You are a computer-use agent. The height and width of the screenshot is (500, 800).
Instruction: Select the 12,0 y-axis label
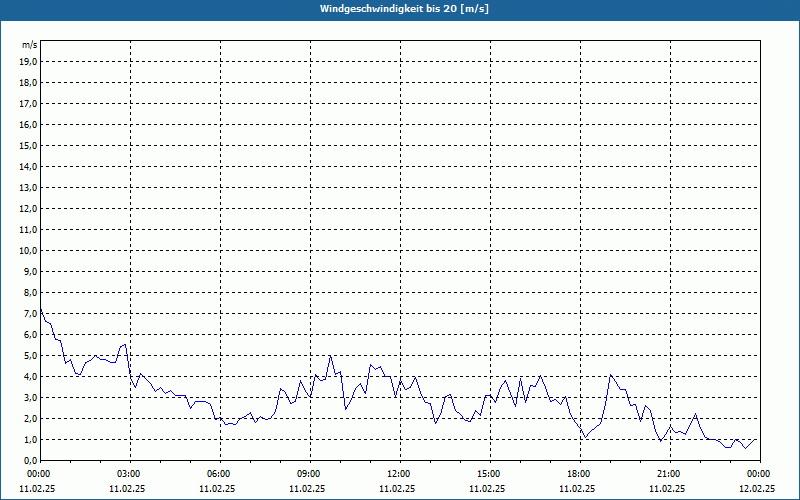click(28, 209)
